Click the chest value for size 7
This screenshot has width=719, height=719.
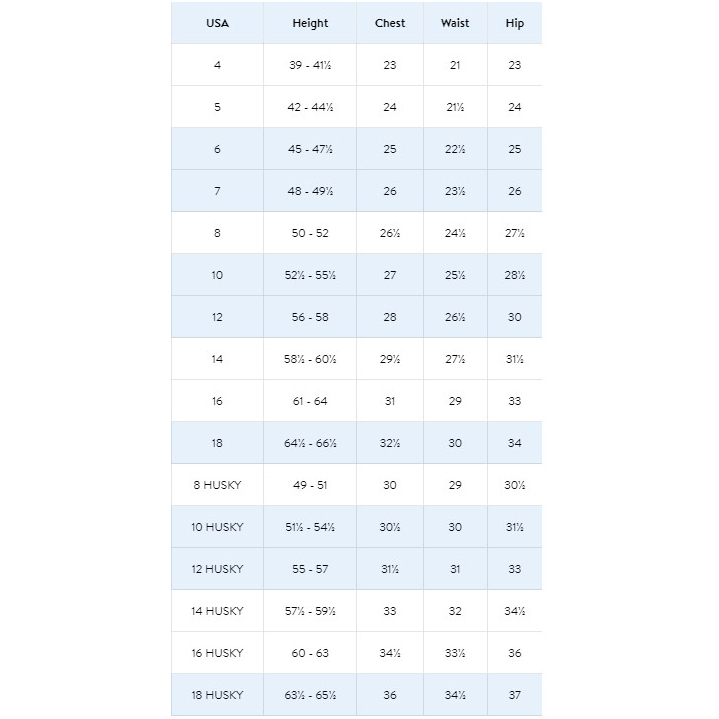(x=390, y=191)
